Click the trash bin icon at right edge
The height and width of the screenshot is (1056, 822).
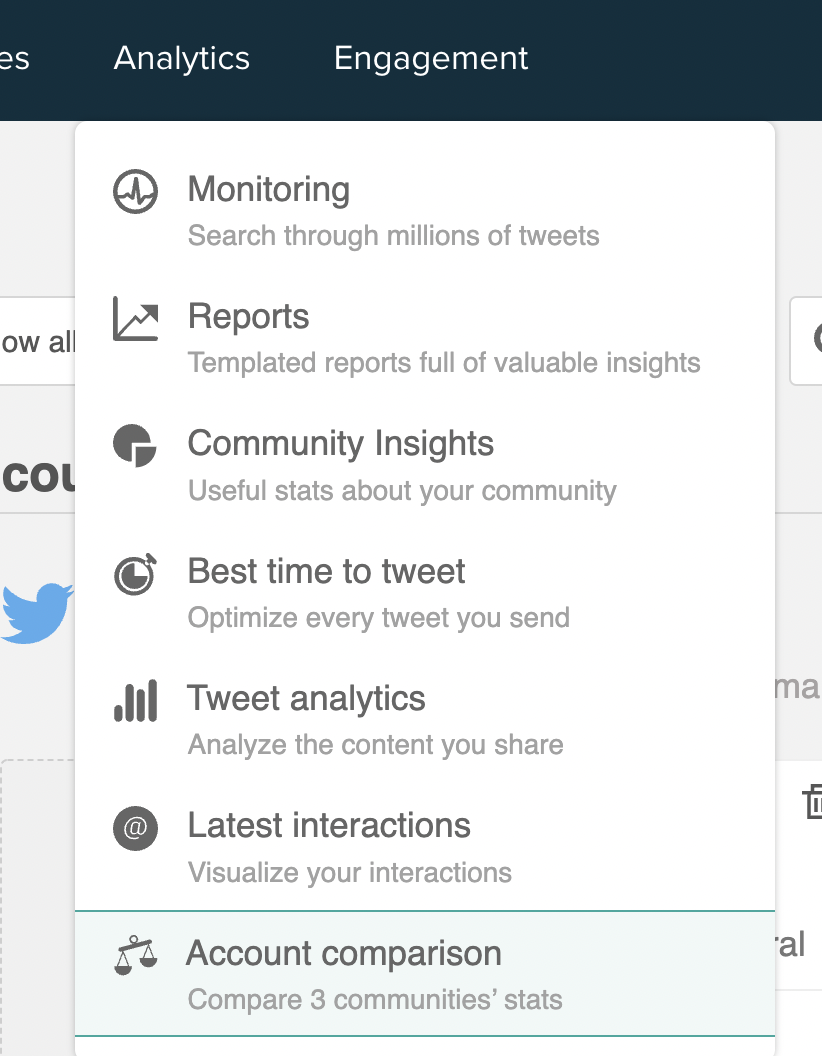coord(813,801)
